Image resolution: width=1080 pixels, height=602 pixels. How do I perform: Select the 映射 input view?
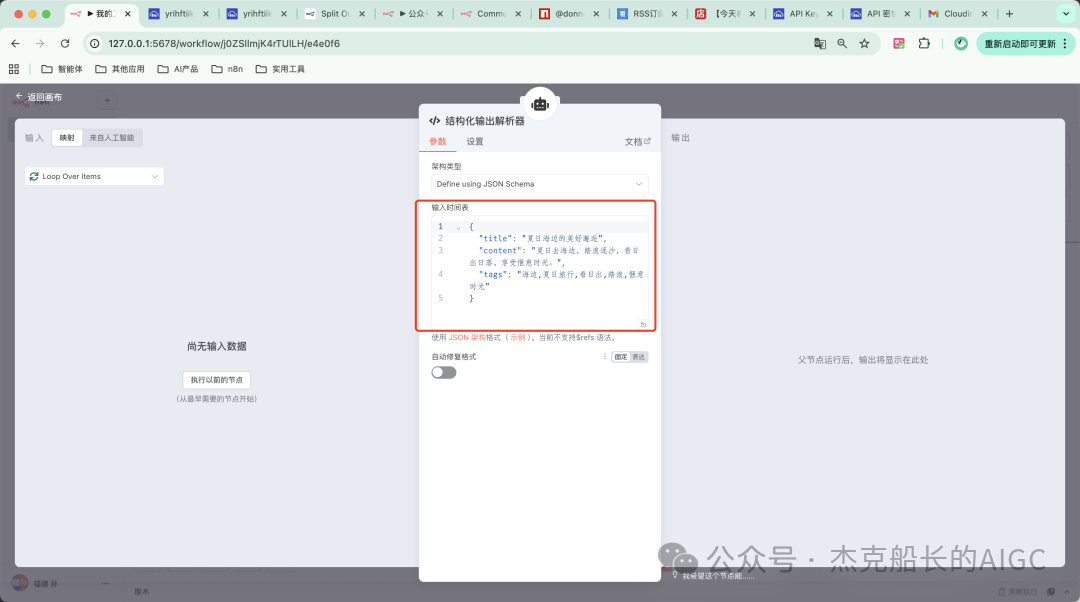pyautogui.click(x=67, y=138)
